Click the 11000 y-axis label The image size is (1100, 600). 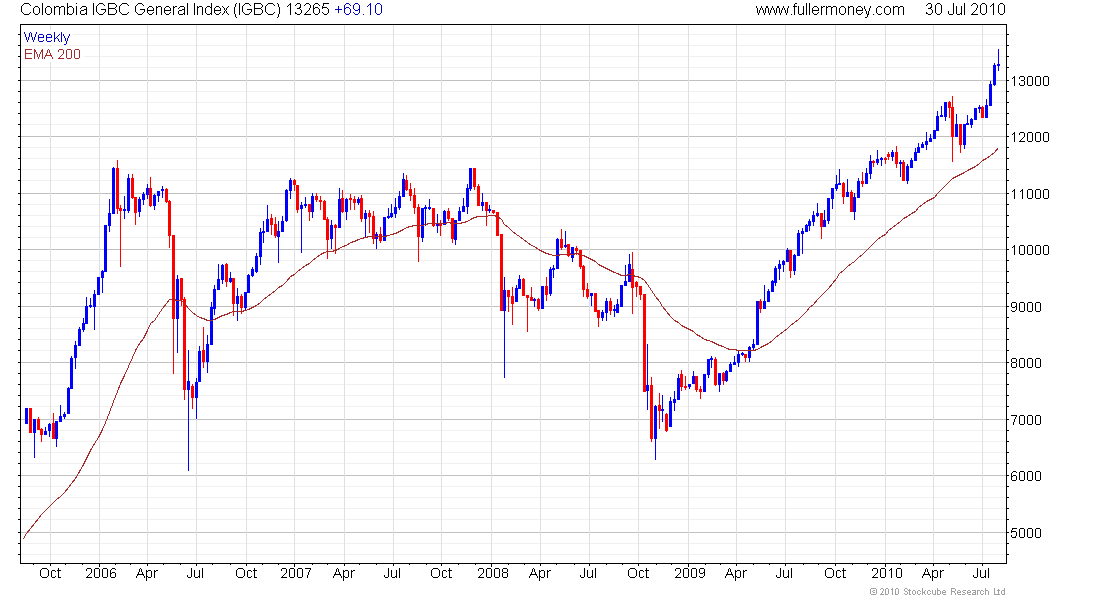pyautogui.click(x=1030, y=194)
